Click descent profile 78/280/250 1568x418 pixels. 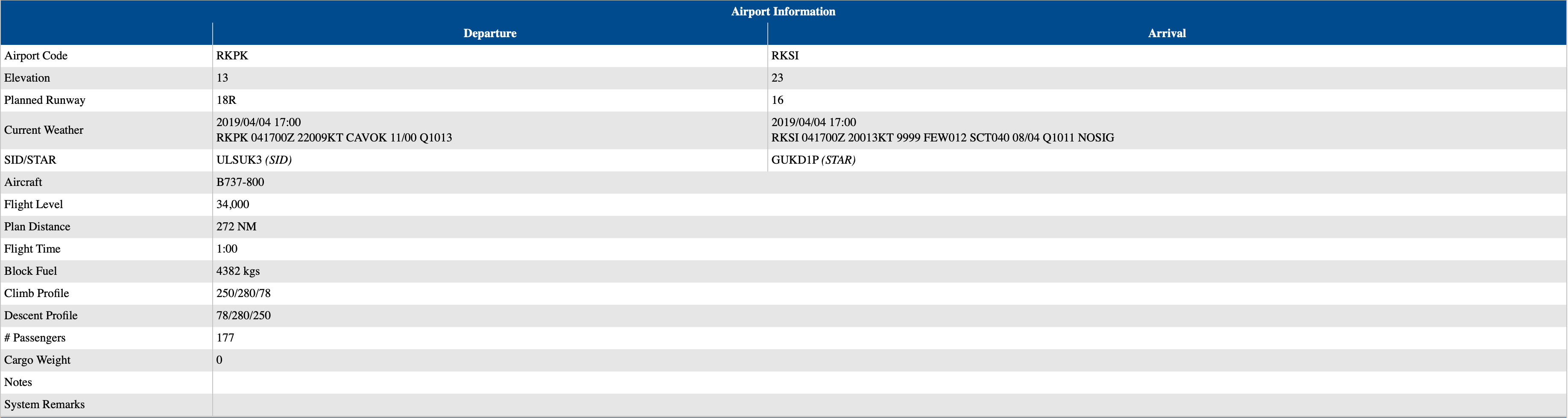point(243,315)
